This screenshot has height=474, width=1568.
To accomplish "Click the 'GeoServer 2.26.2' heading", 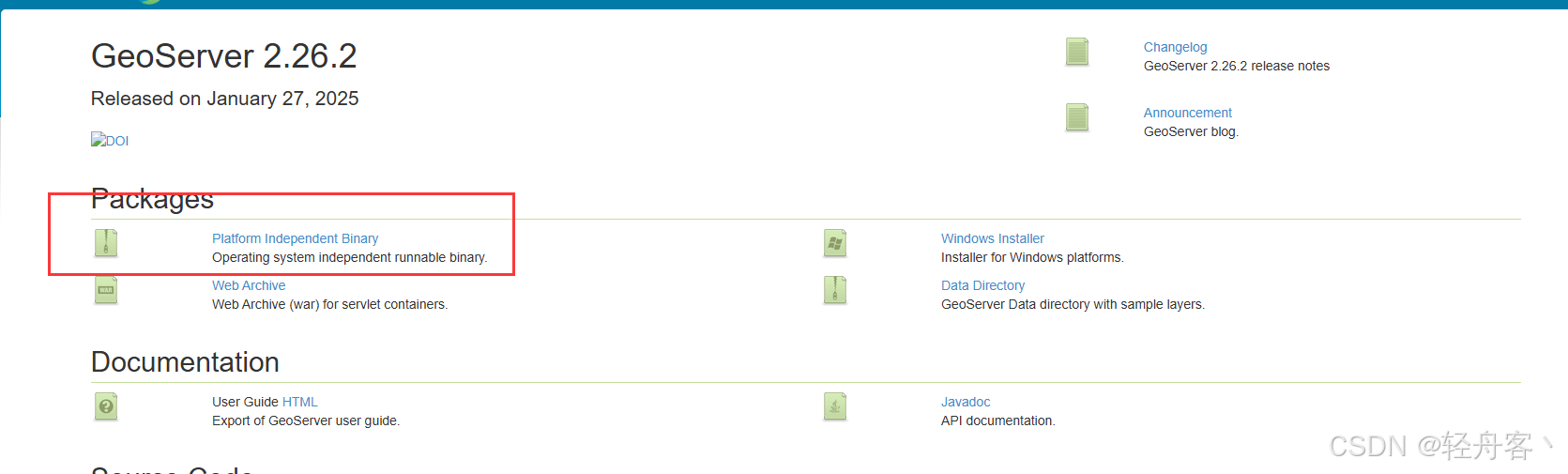I will tap(224, 56).
